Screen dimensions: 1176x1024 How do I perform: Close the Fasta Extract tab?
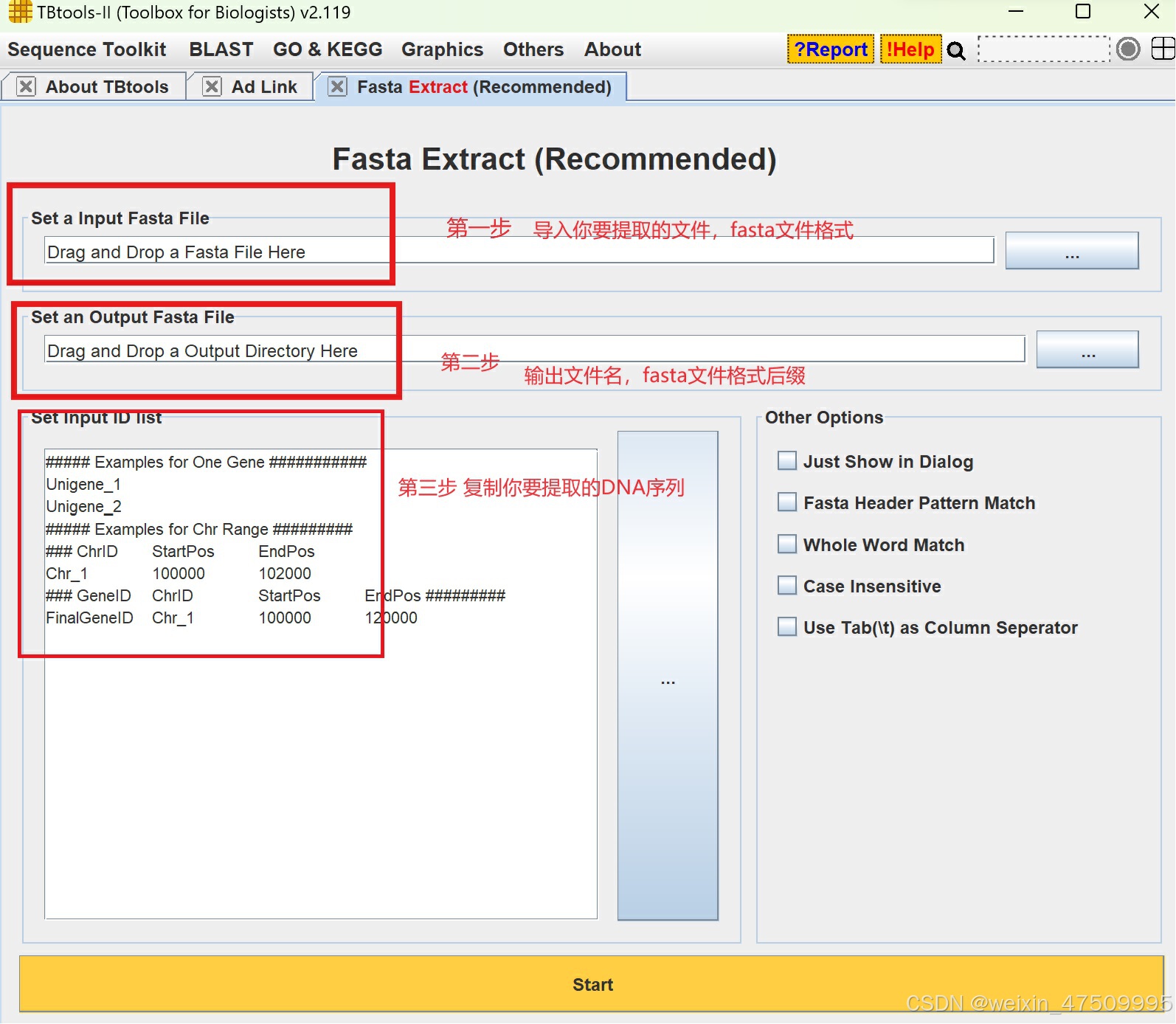[x=337, y=87]
